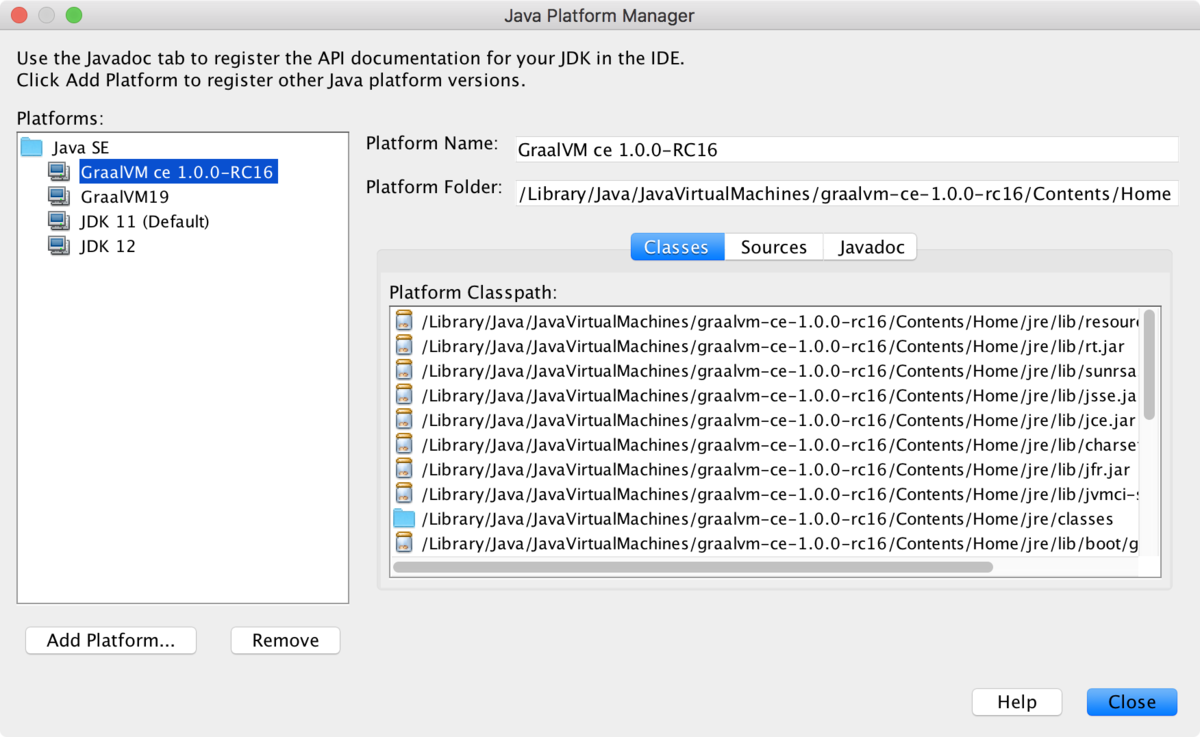Click the Add Platform... button
The image size is (1200, 737).
coord(111,641)
